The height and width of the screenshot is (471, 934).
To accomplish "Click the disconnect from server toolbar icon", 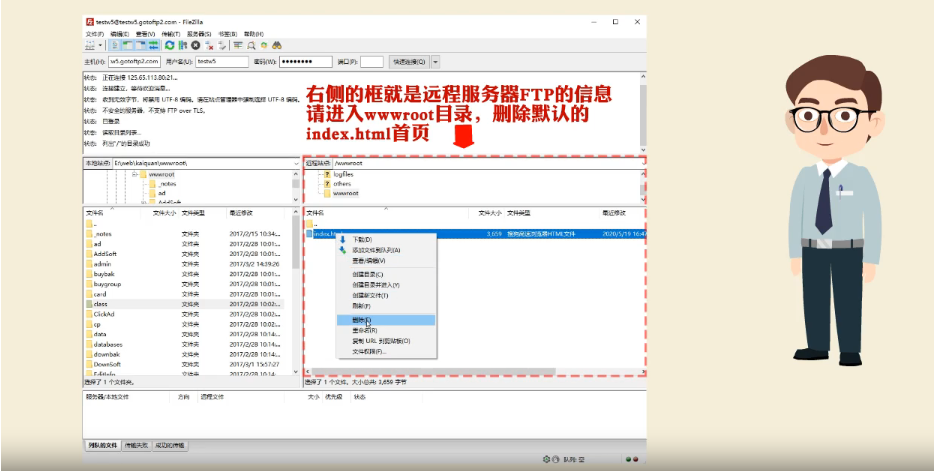I will pyautogui.click(x=209, y=45).
